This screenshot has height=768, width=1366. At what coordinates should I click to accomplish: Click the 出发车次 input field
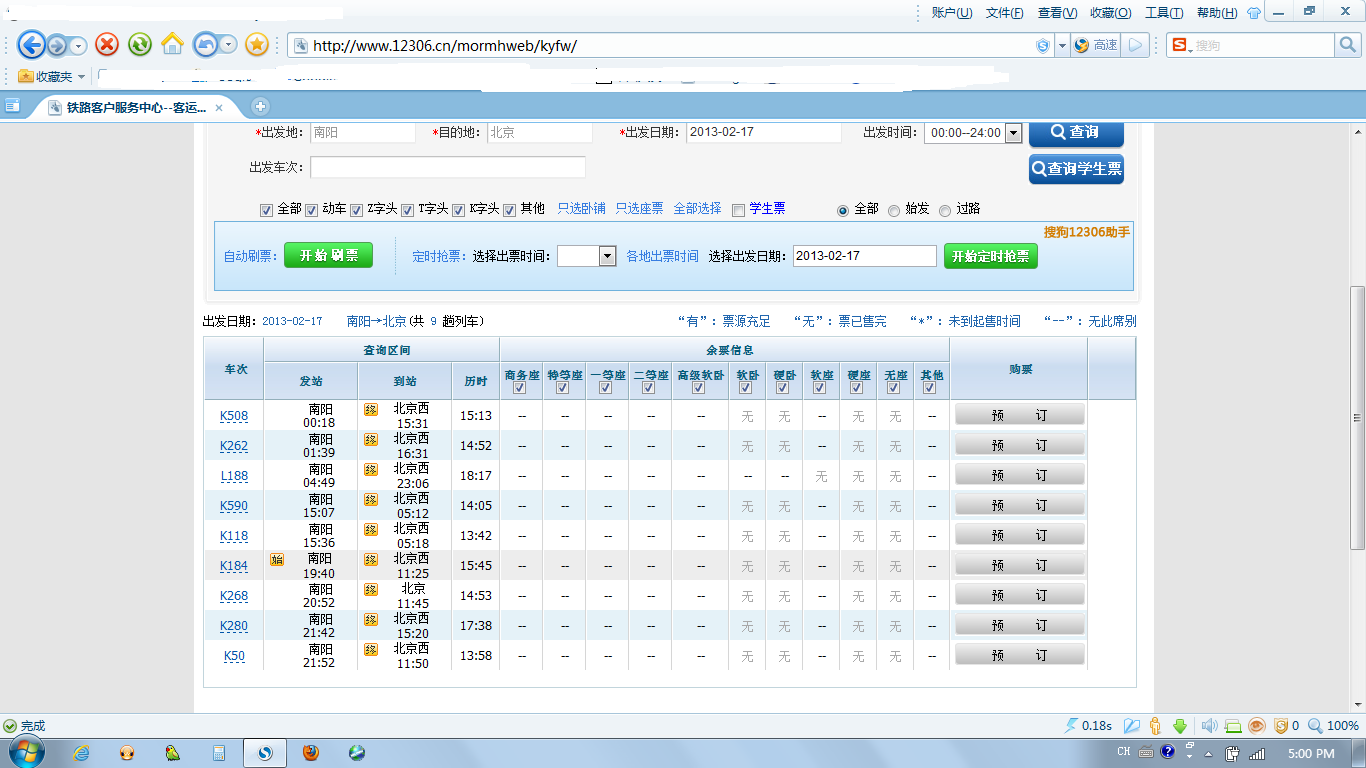click(x=447, y=167)
